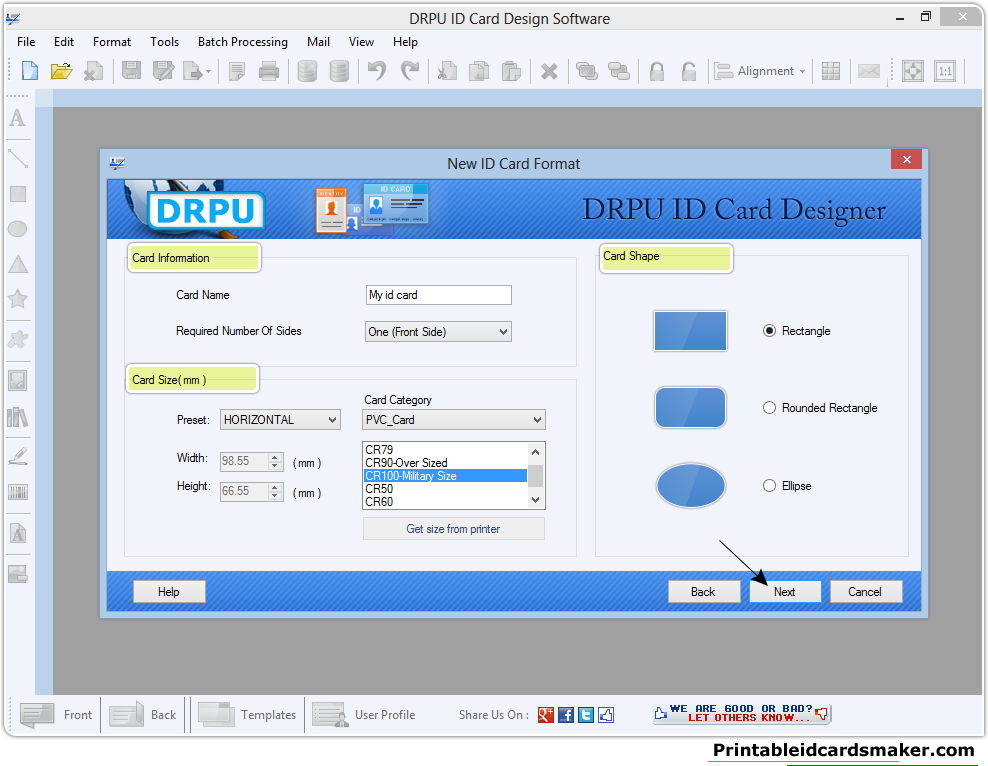Open file with the yellow folder icon
The image size is (988, 766).
pos(61,71)
